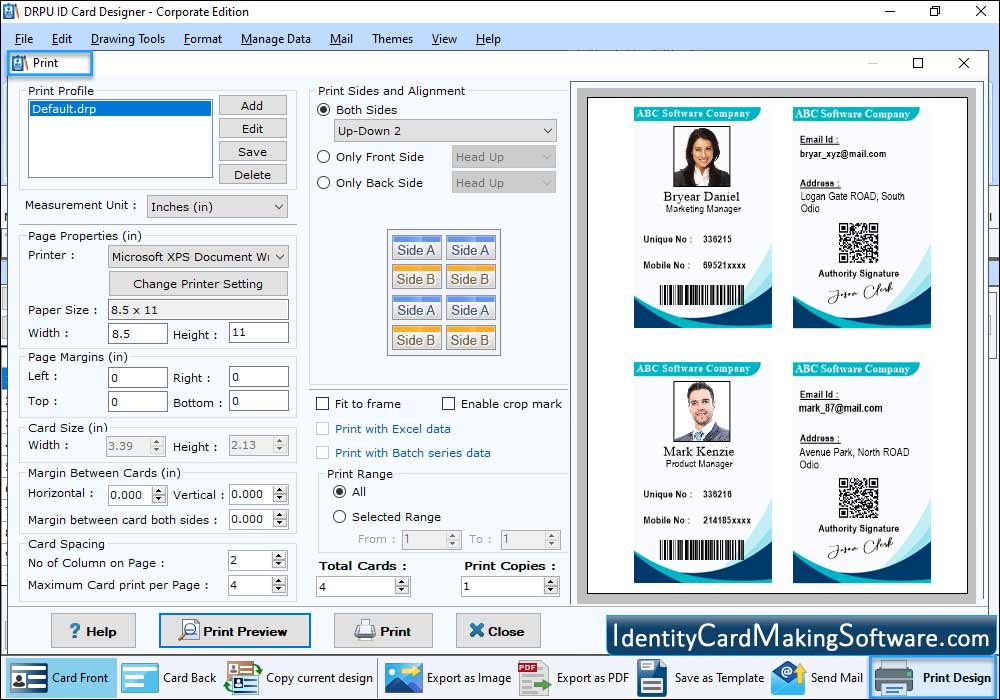Click the Left margin input field
Viewport: 1000px width, 700px height.
[x=138, y=377]
